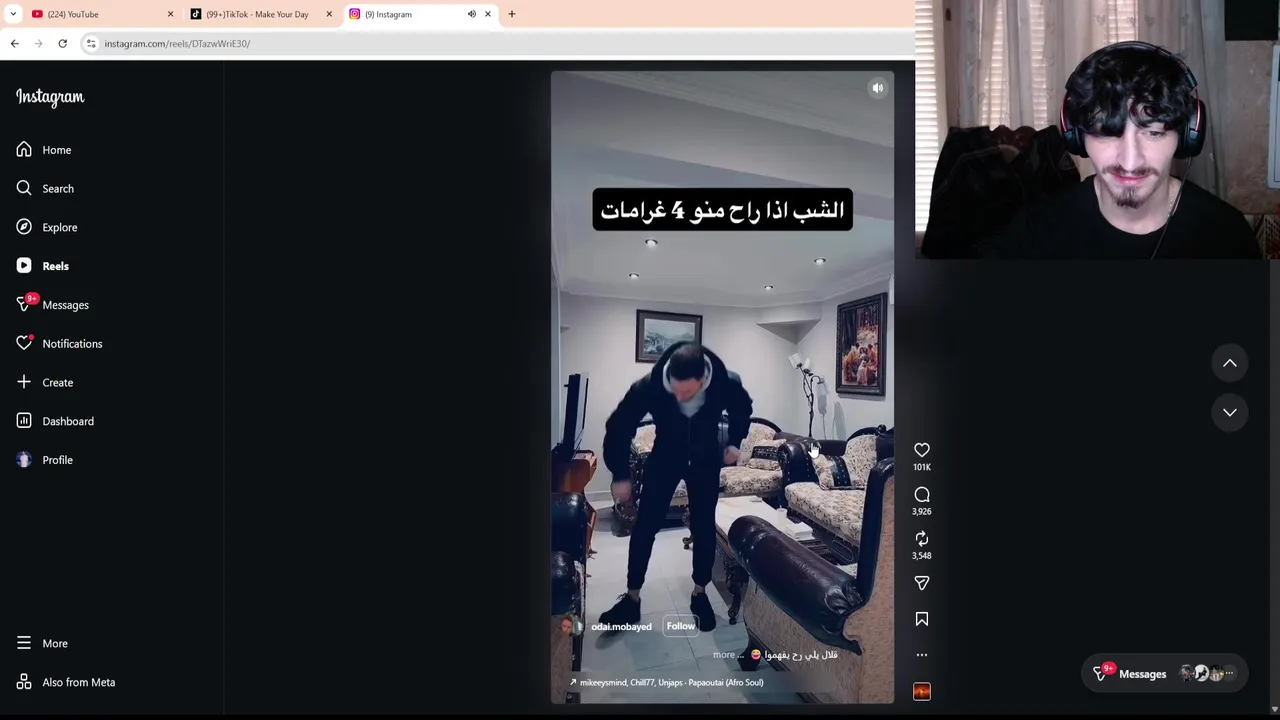
Task: Close the YouTube tab
Action: point(170,14)
